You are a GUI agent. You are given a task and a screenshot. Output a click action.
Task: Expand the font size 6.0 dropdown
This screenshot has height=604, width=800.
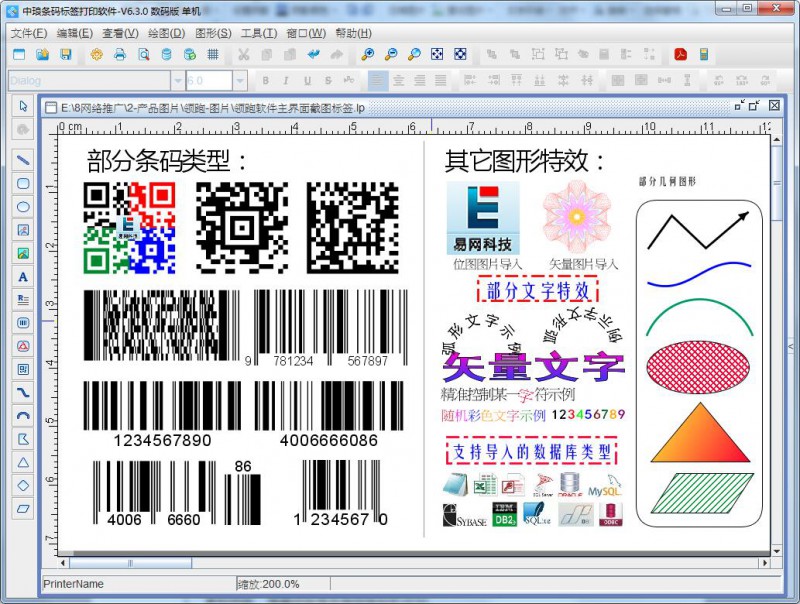pos(240,81)
